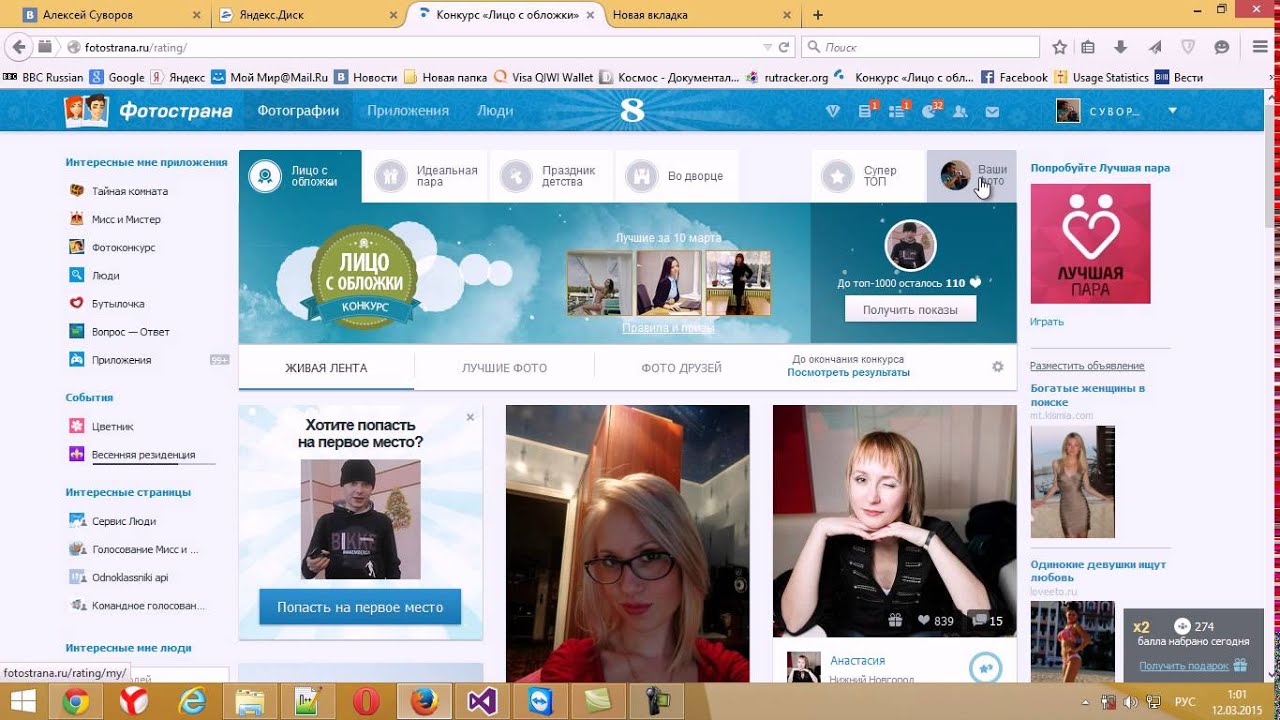Switch to ЛУЧШИЕ ФОТО tab
Viewport: 1280px width, 720px height.
click(x=504, y=368)
